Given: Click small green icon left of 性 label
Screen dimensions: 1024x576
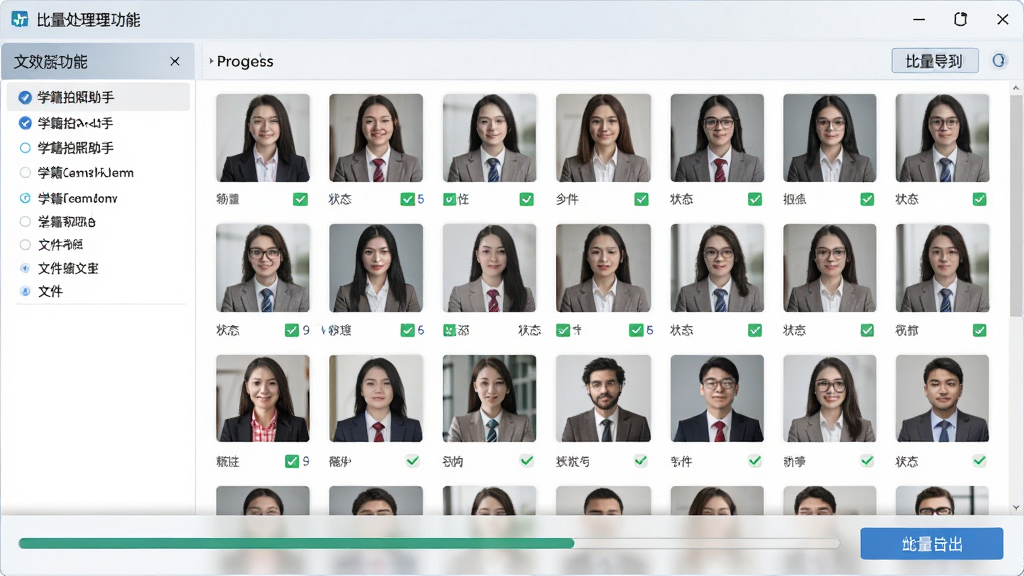Looking at the screenshot, I should click(x=449, y=199).
